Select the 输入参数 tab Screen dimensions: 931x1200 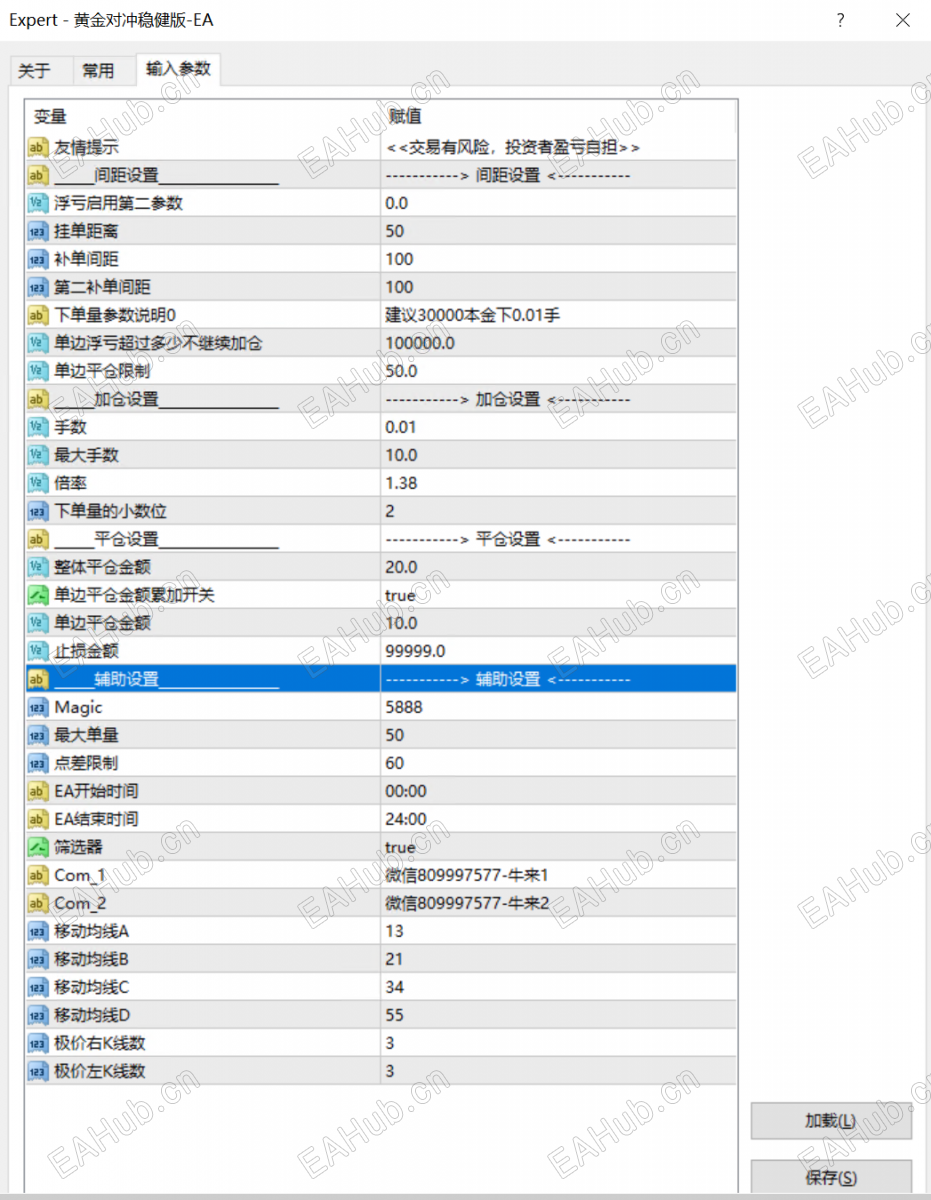[178, 69]
